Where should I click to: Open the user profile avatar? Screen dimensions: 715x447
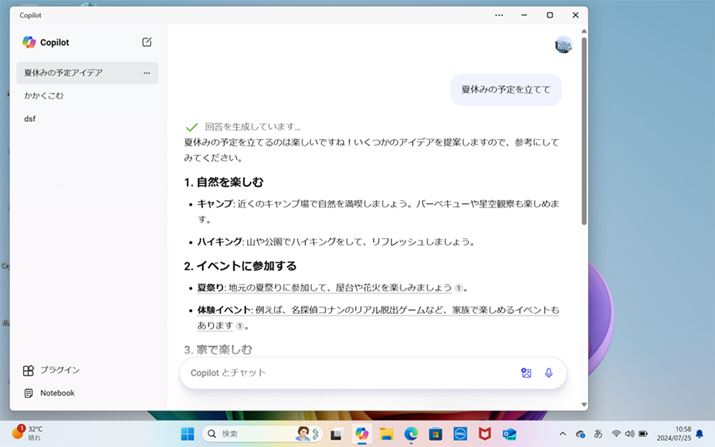pos(564,45)
